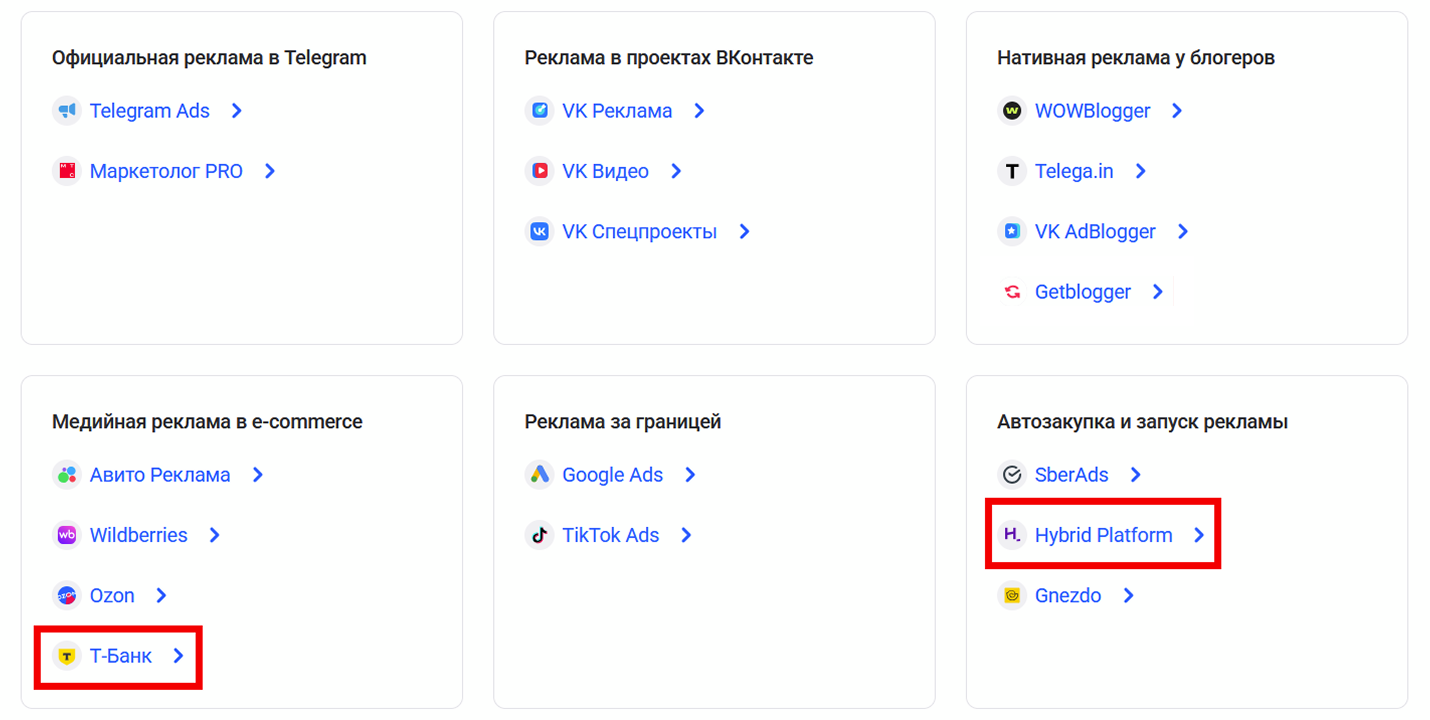Click the VK AdBlogger star icon

1012,231
